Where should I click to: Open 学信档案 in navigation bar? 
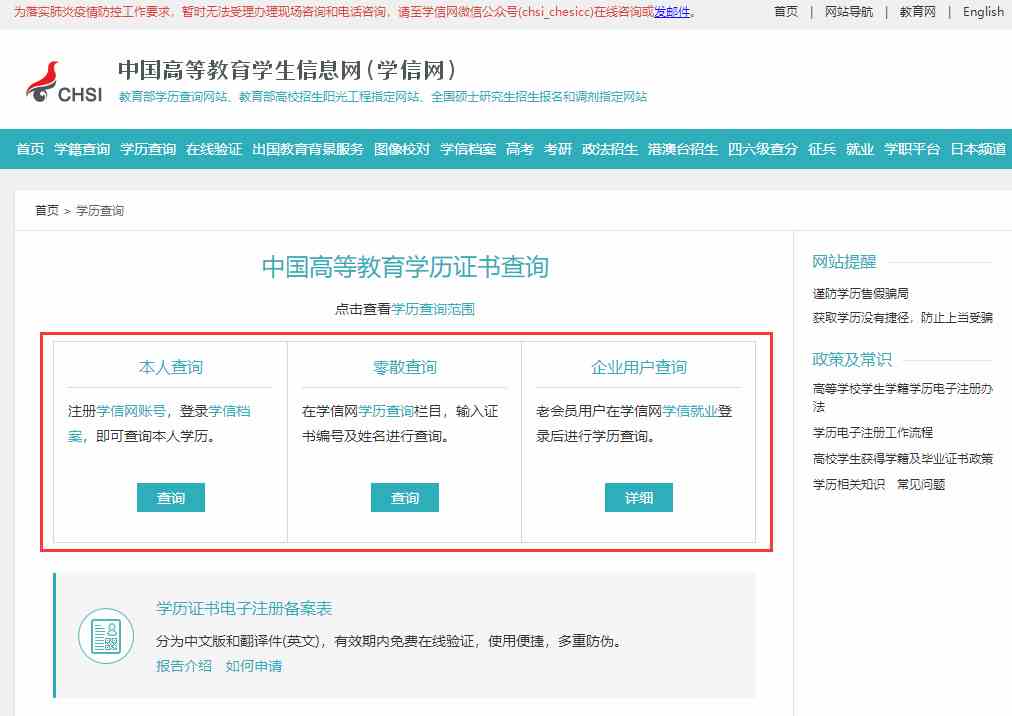click(468, 149)
